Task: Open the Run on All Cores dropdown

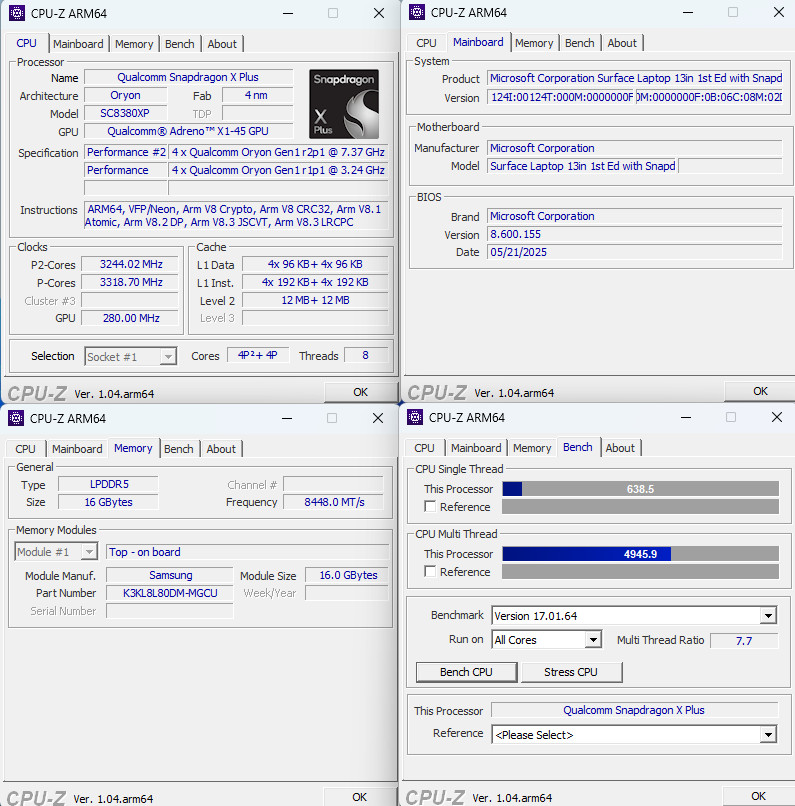Action: 546,639
